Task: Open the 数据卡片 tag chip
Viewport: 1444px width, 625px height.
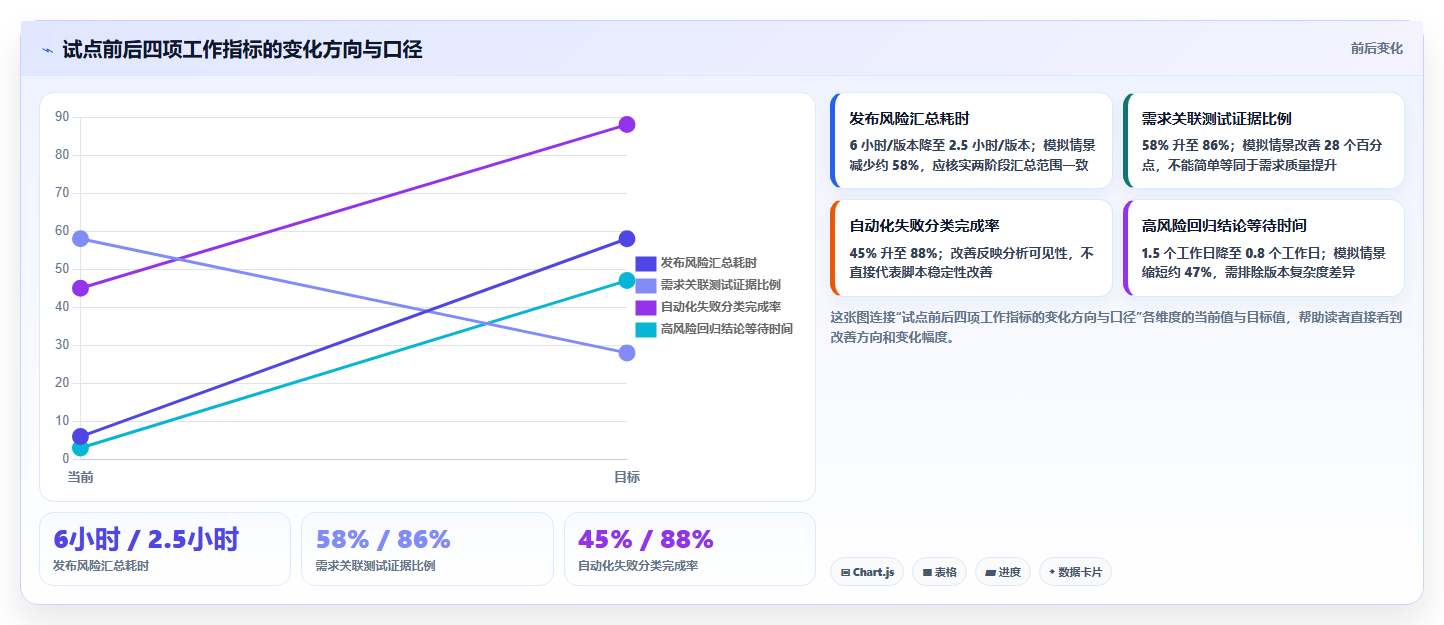Action: [1075, 572]
